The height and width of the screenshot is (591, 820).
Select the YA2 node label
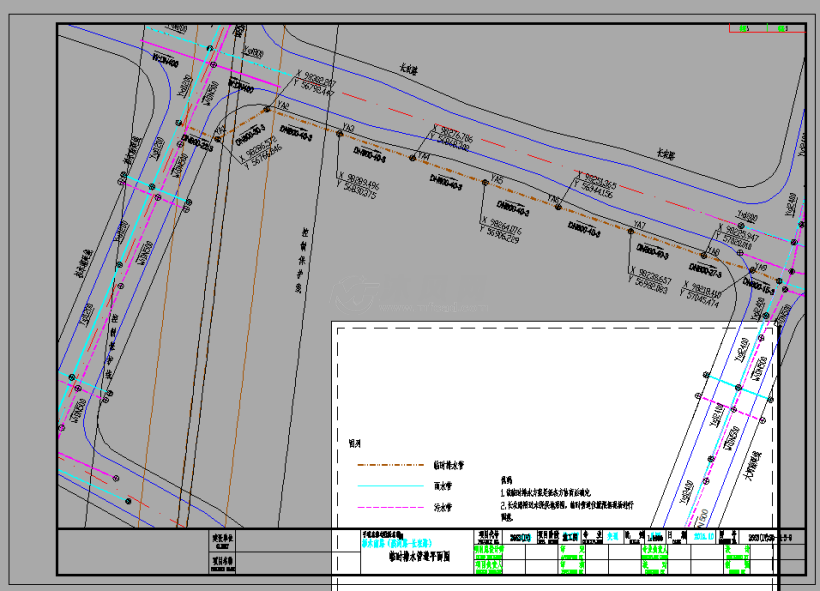point(283,105)
